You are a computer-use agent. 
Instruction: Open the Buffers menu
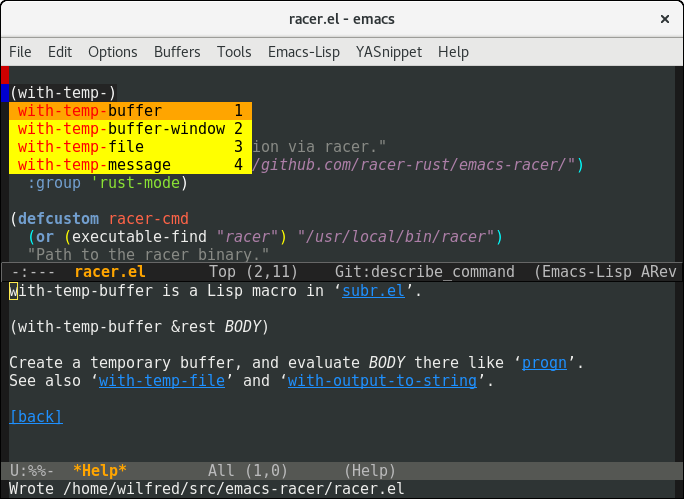177,52
